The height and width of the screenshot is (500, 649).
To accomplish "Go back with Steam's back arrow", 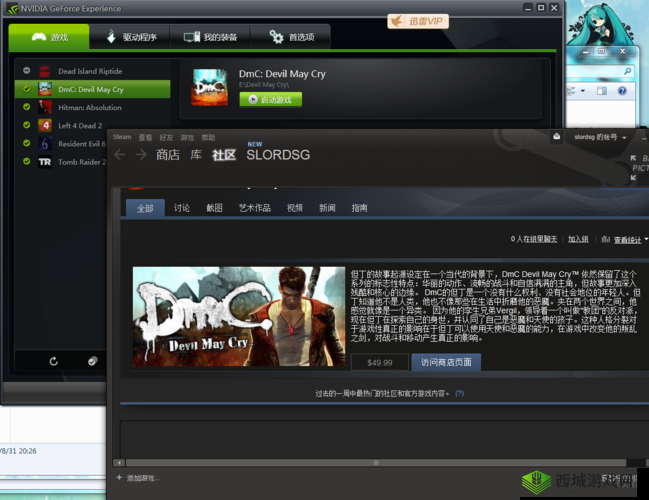I will pos(120,155).
